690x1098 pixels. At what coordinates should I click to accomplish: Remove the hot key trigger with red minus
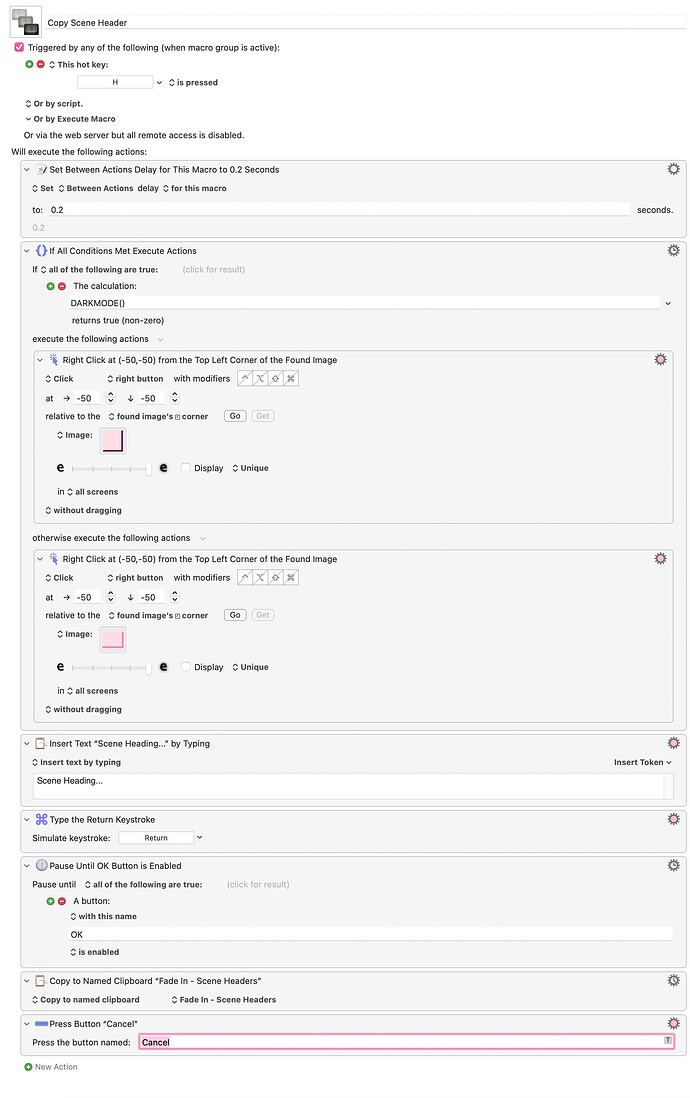41,64
